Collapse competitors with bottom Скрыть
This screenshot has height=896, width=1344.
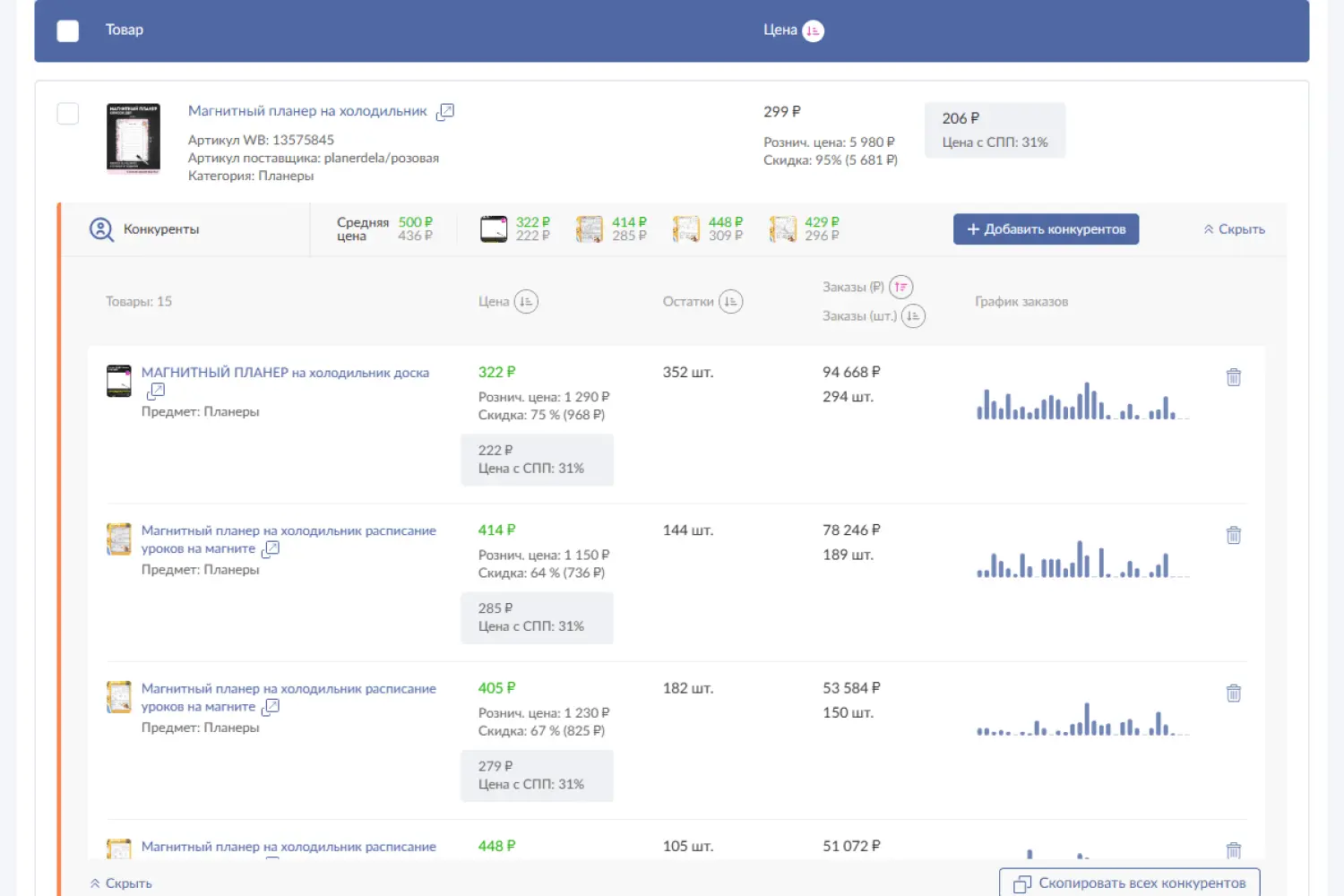click(121, 883)
